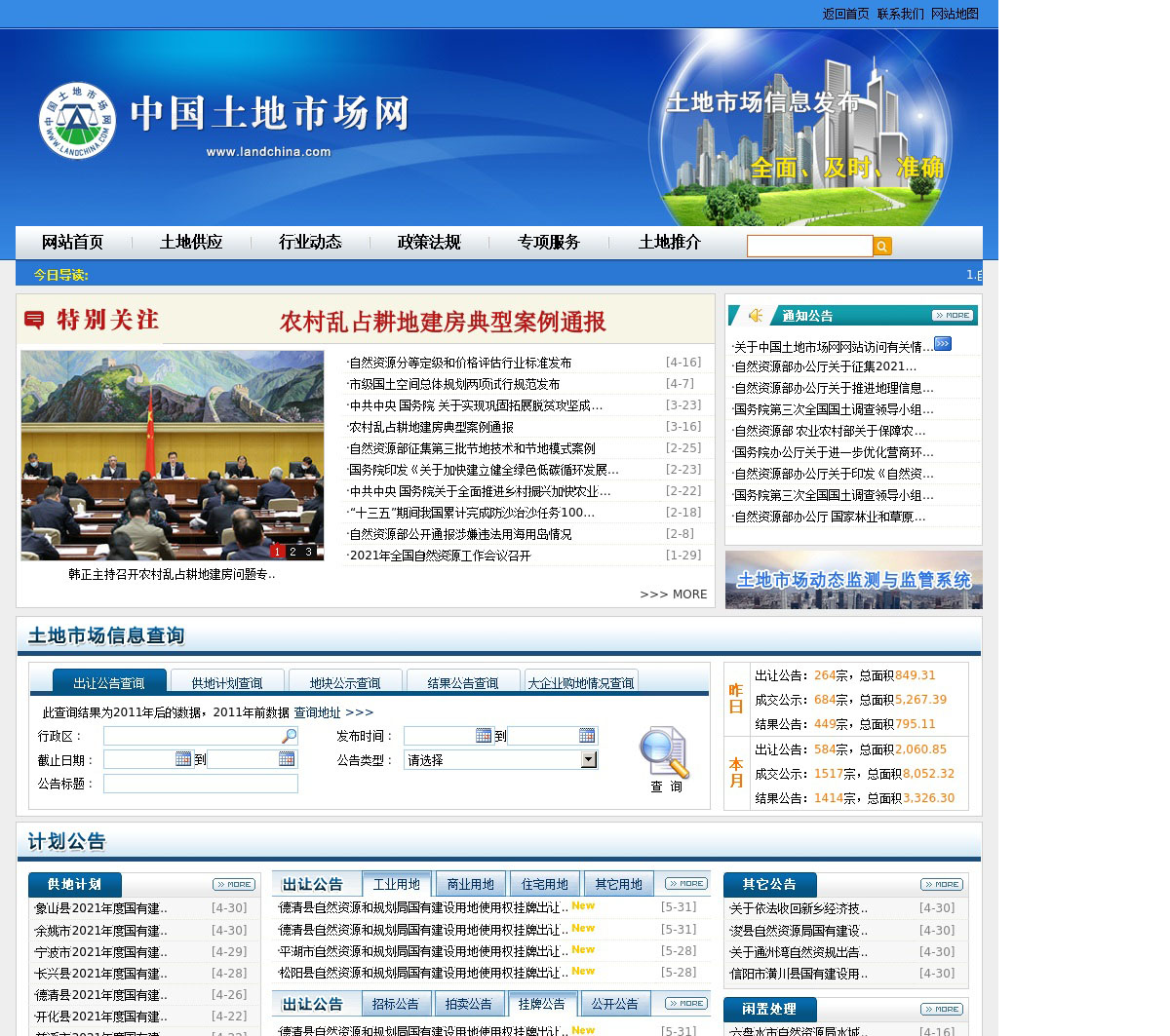Click the China Land Market logo
1170x1036 pixels.
[x=77, y=121]
